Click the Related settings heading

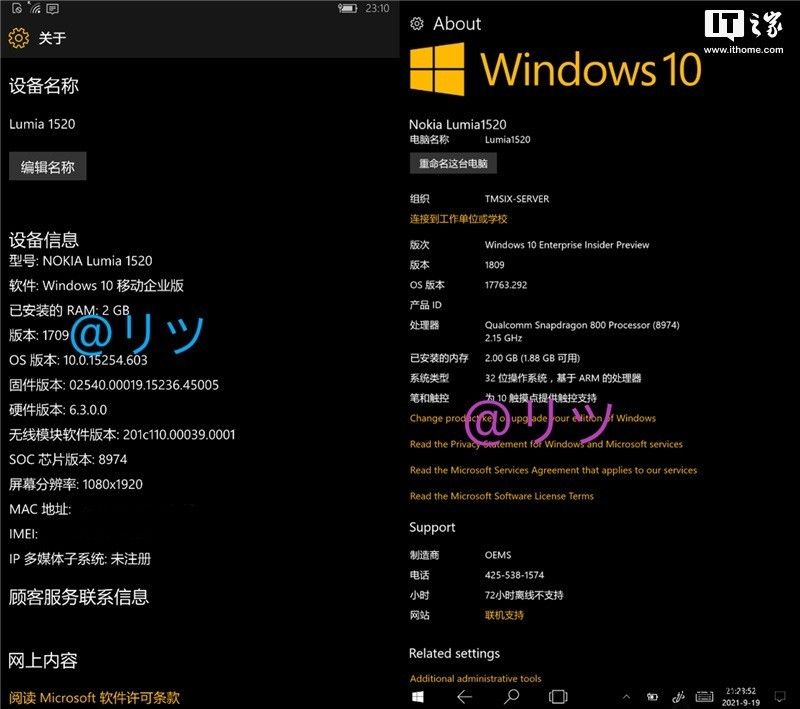coord(455,653)
